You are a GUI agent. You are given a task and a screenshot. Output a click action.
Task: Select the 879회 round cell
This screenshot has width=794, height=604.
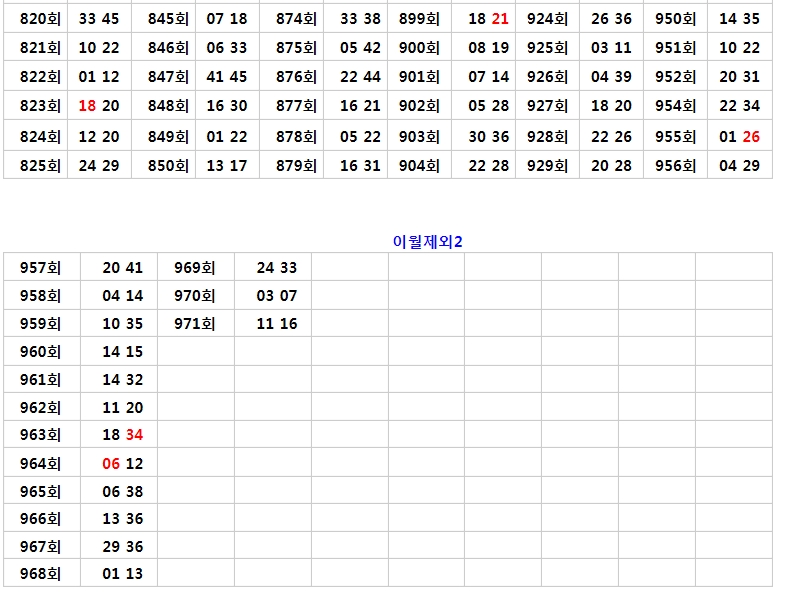pos(296,166)
